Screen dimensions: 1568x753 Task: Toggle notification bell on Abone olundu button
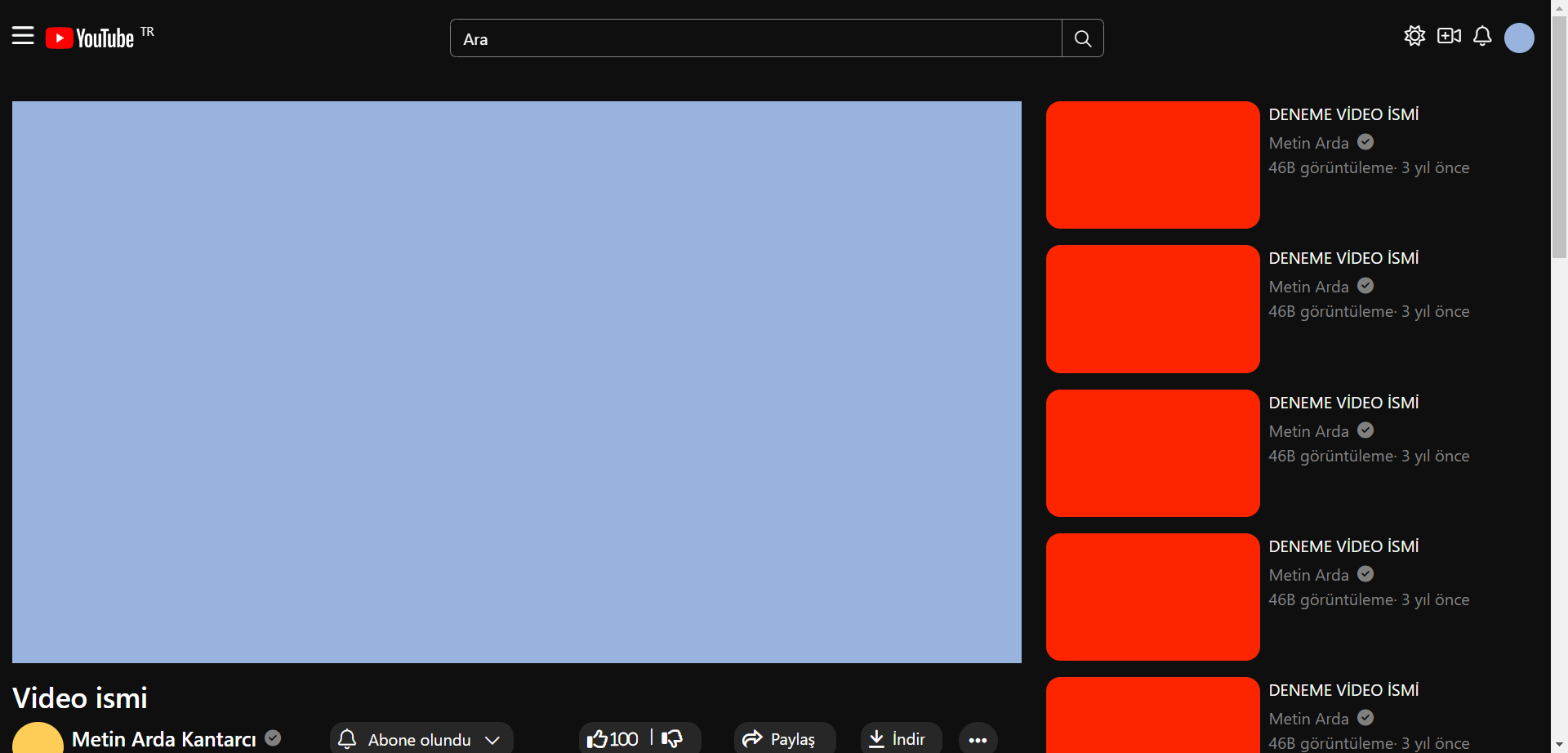[x=348, y=739]
